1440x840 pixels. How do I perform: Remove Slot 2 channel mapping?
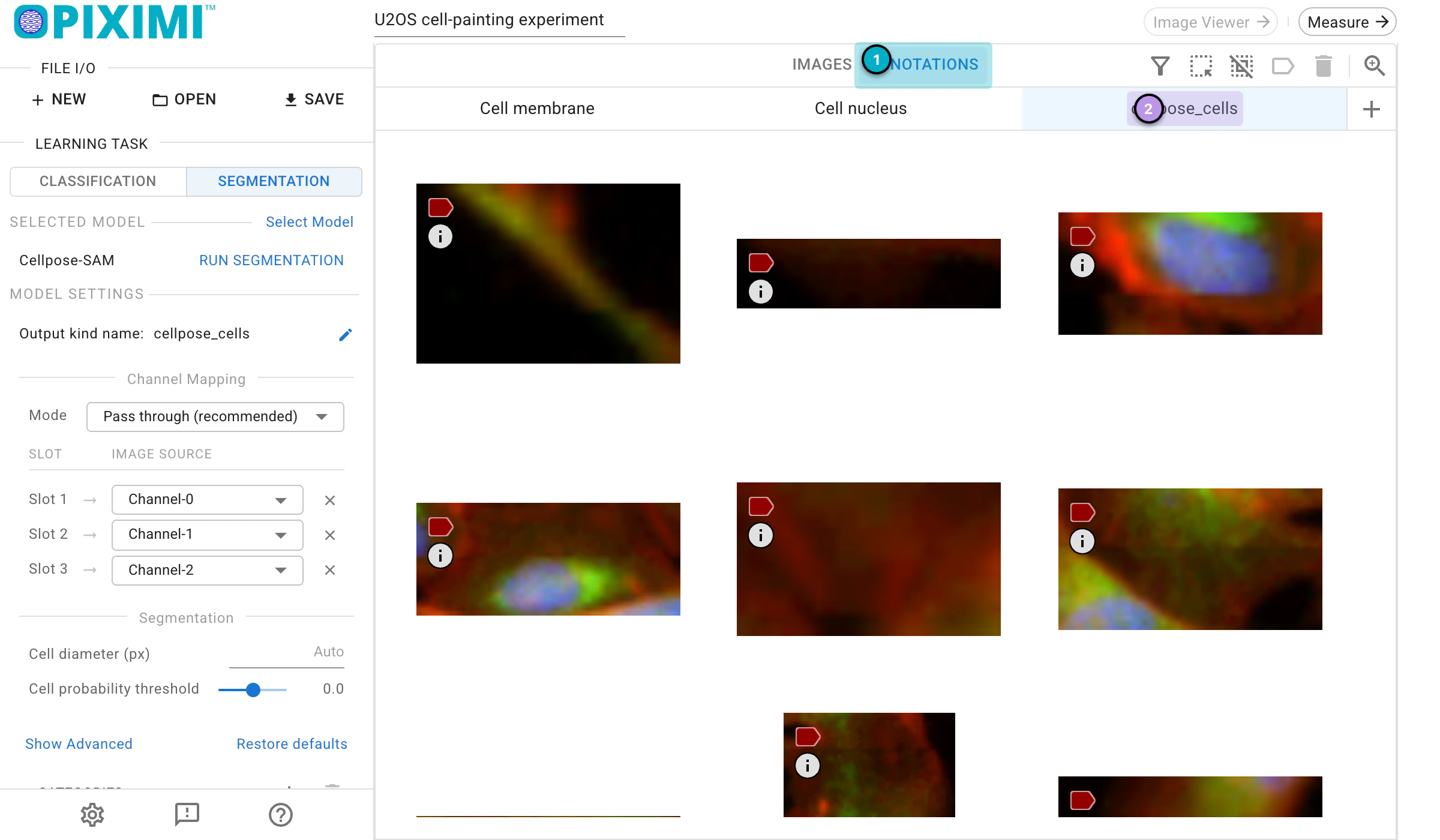click(330, 535)
